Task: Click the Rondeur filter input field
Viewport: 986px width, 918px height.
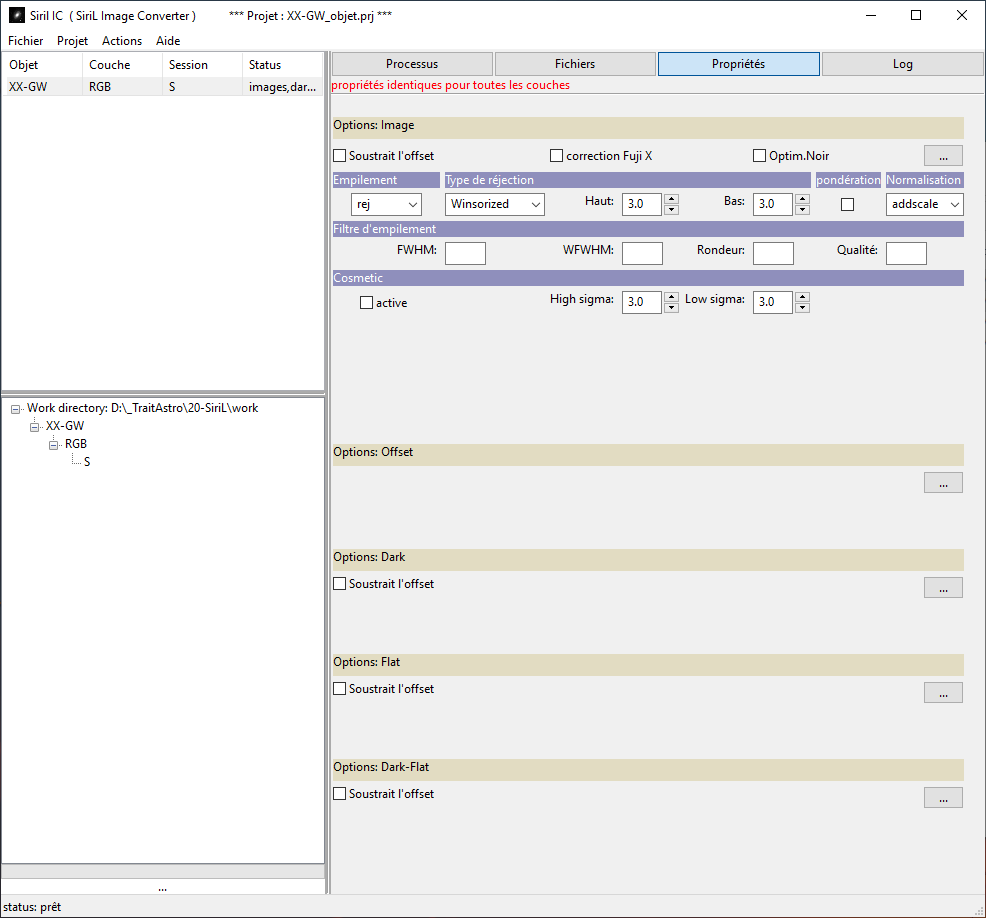Action: click(773, 253)
